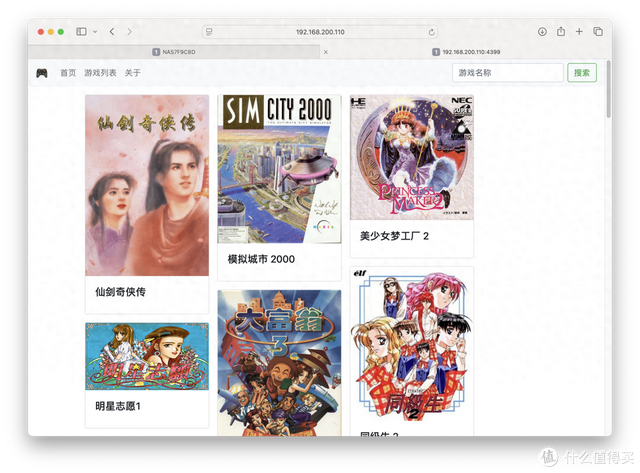Open the 同级生 2 cover image
The width and height of the screenshot is (640, 473).
(412, 345)
